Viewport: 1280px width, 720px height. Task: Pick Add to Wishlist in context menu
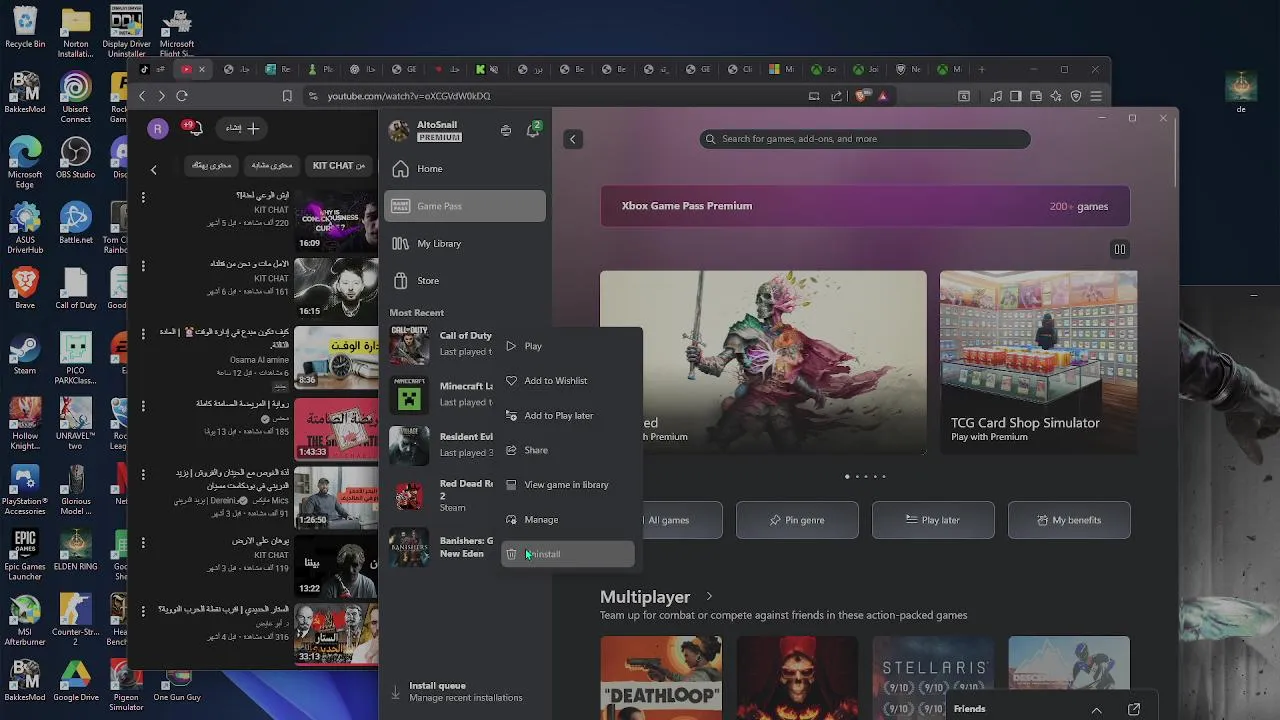pos(567,381)
